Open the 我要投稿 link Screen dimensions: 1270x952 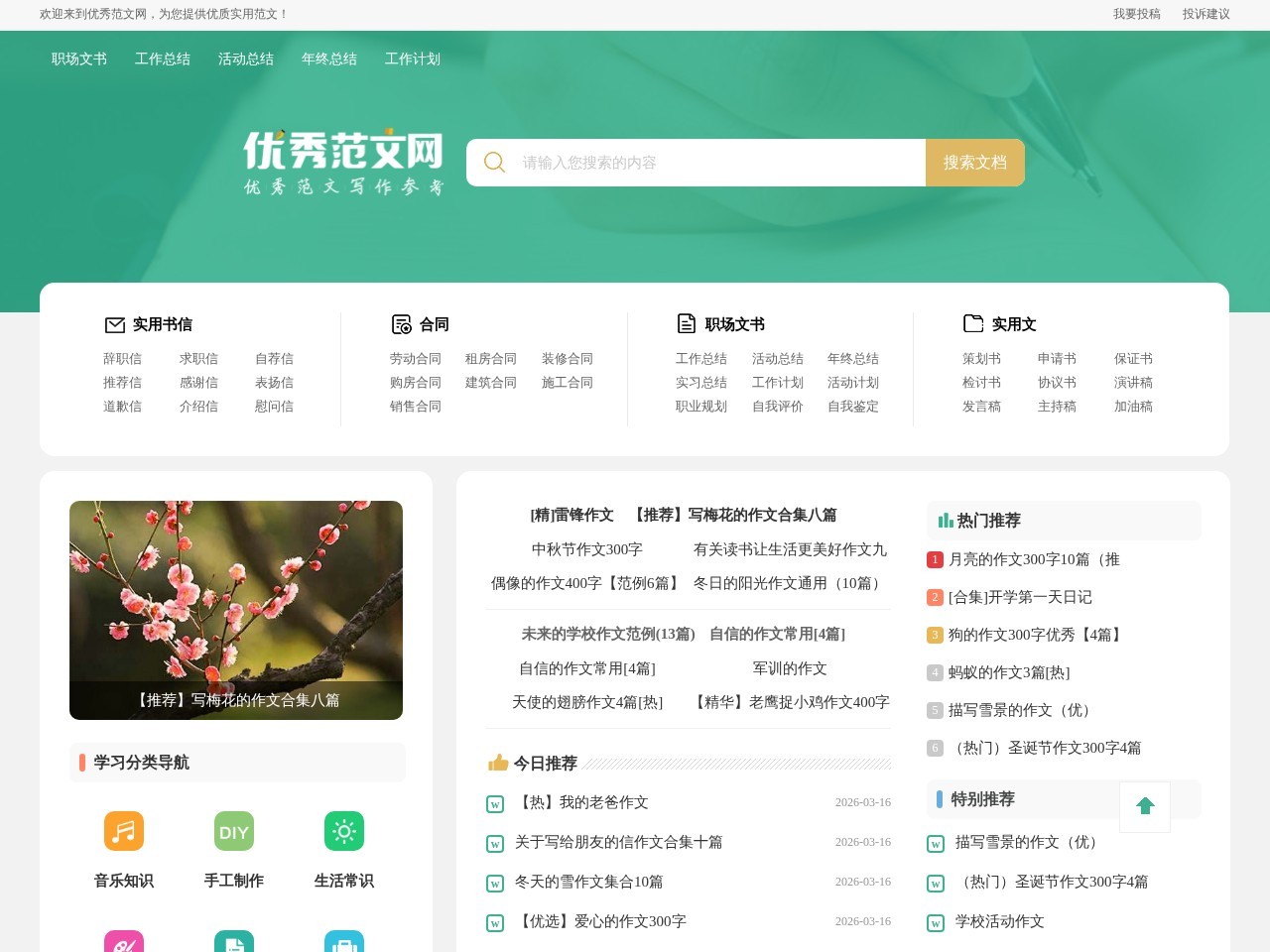(x=1135, y=15)
